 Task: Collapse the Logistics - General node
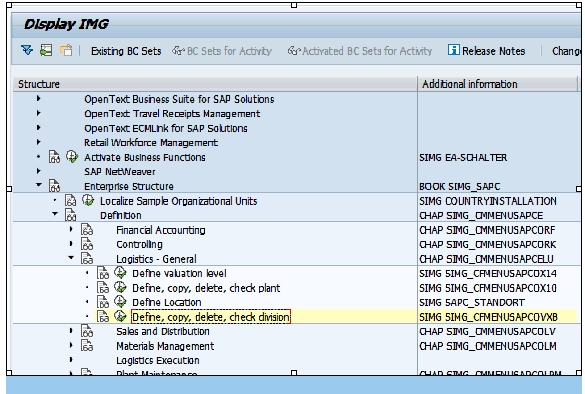pyautogui.click(x=71, y=258)
